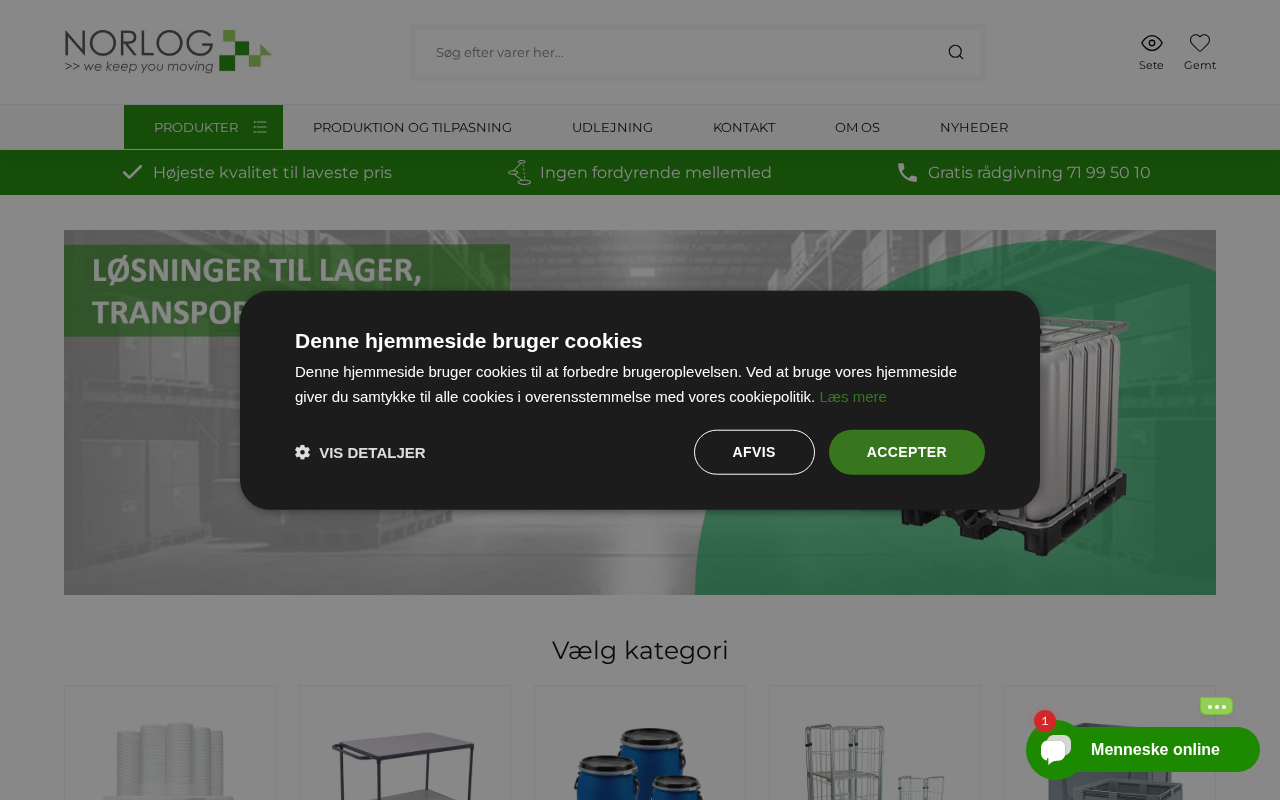Click the NORLOG logo
Viewport: 1280px width, 800px height.
click(168, 51)
